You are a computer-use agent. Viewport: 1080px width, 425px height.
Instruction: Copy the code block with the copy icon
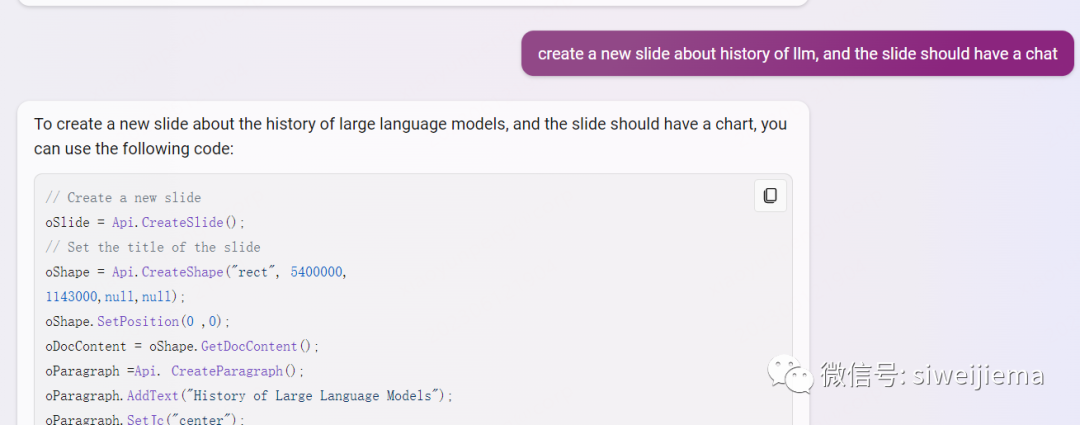pyautogui.click(x=770, y=196)
